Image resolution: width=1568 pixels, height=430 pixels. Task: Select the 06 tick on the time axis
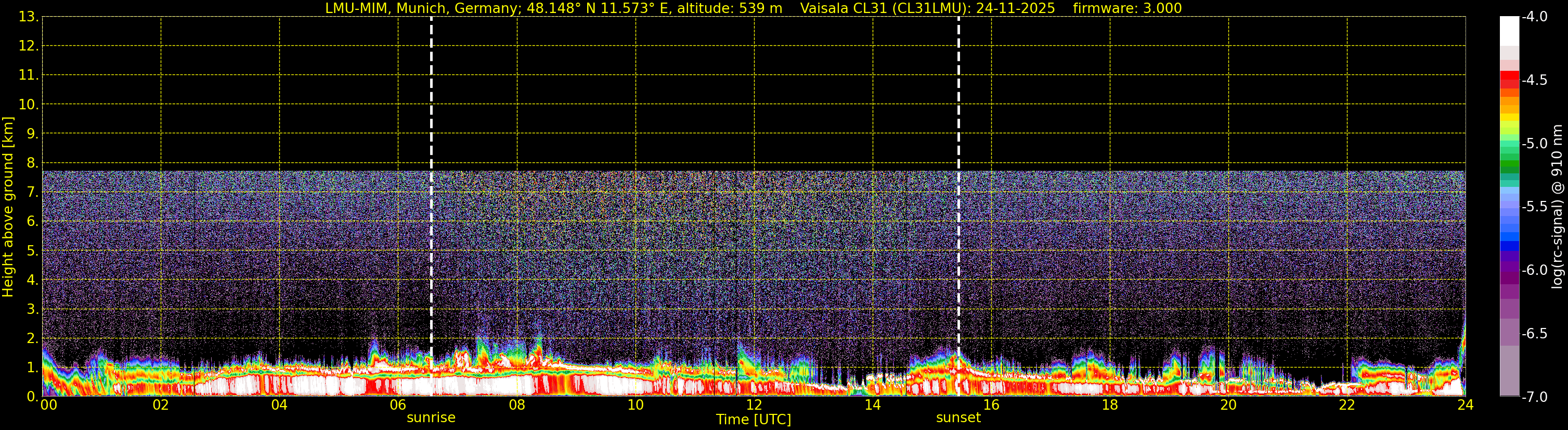click(397, 406)
